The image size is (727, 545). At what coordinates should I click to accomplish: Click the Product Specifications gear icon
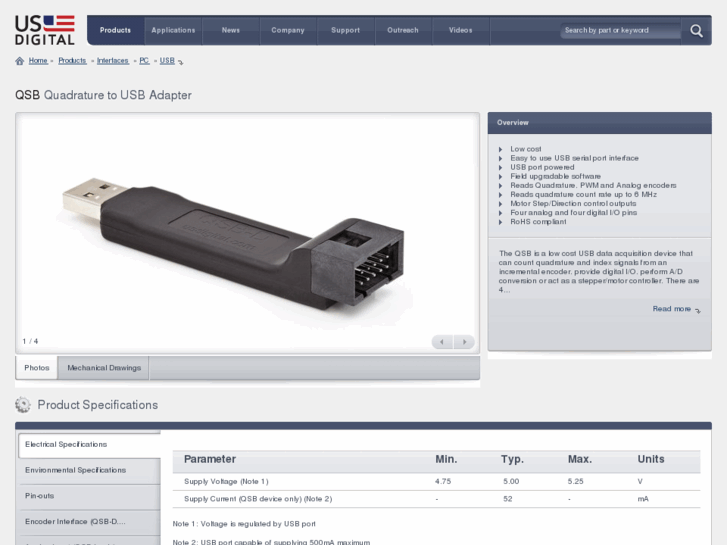click(23, 405)
